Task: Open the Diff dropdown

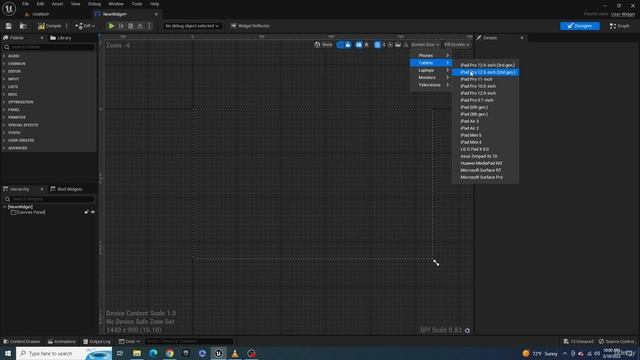Action: pos(85,26)
